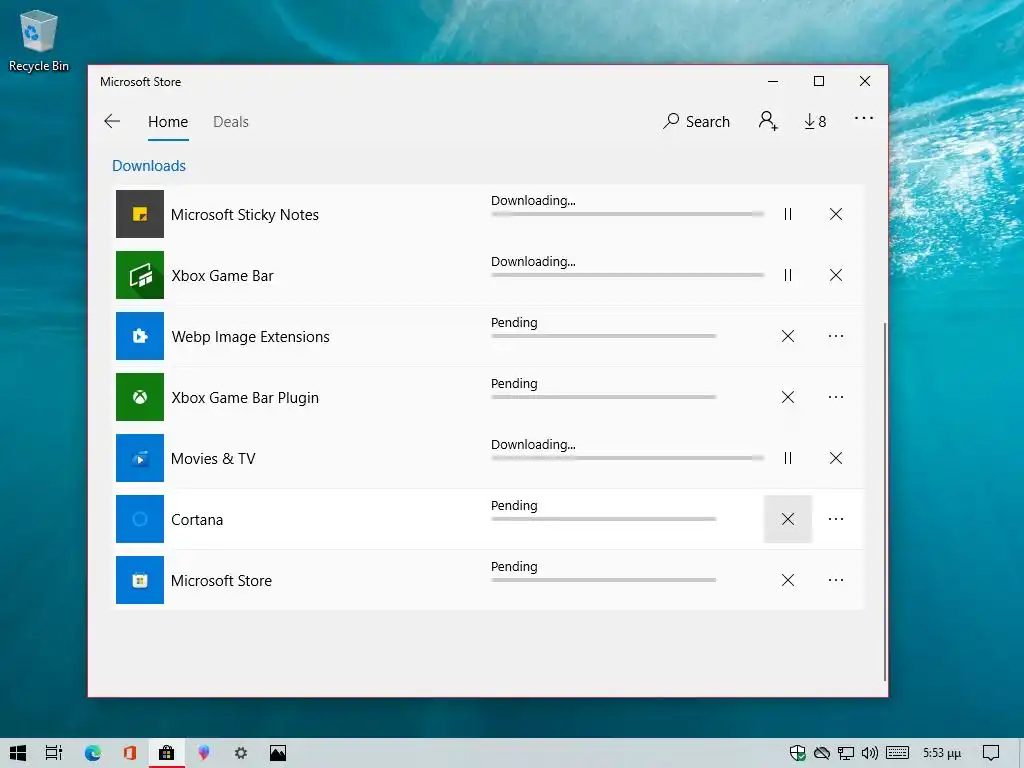Screen dimensions: 1024x768
Task: Open the OneDrive cloud tray icon
Action: 822,753
